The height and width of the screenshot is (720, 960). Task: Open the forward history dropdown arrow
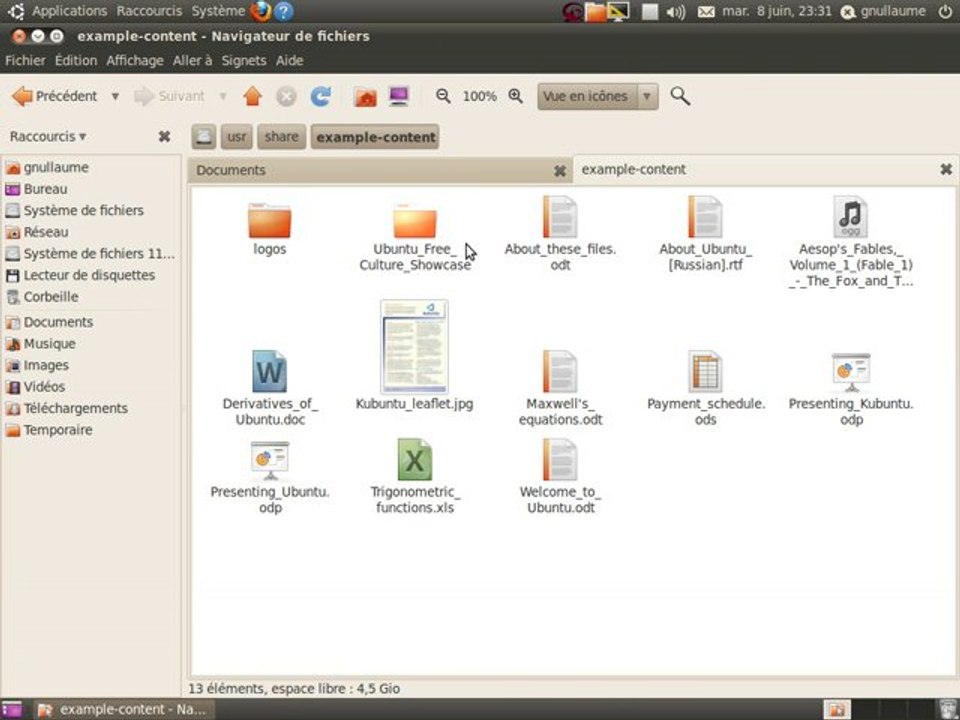click(223, 96)
